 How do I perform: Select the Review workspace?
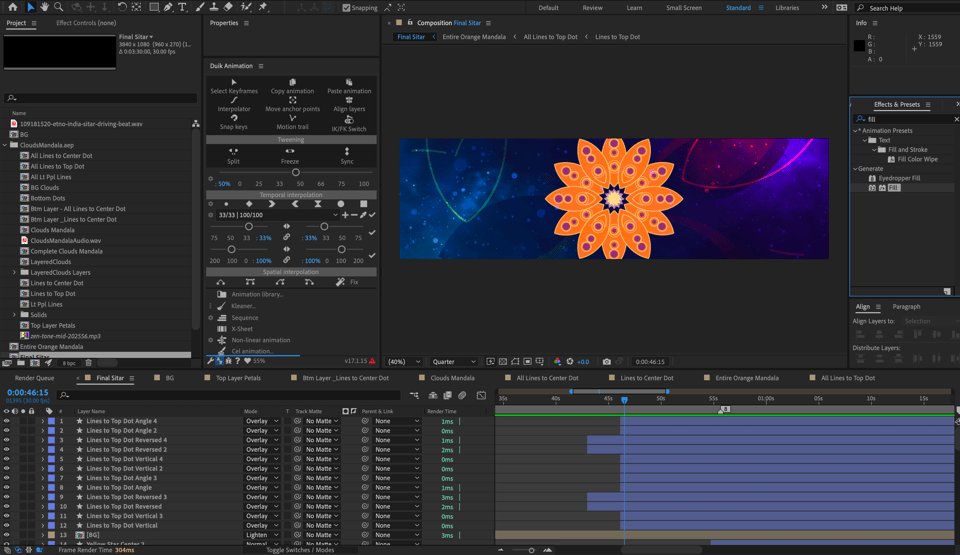[x=592, y=8]
